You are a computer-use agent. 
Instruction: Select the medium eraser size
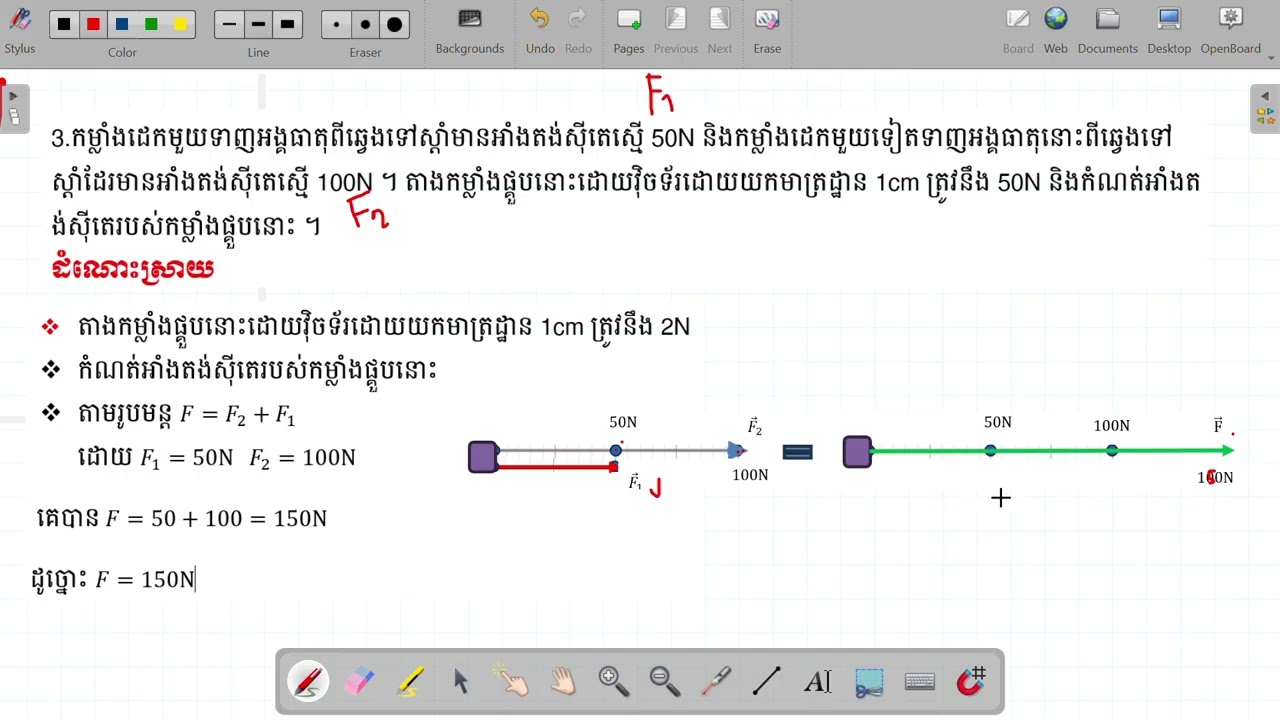[365, 24]
